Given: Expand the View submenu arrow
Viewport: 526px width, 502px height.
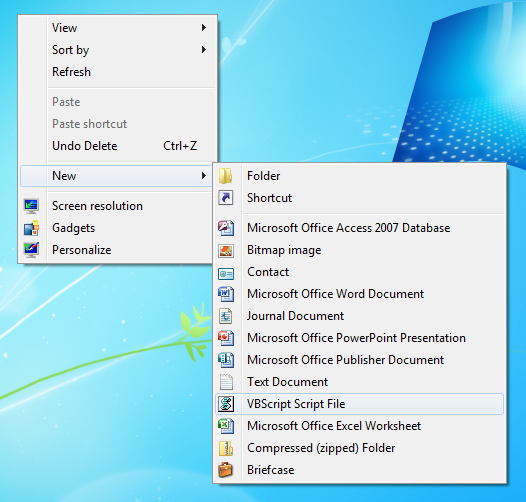Looking at the screenshot, I should click(x=204, y=28).
